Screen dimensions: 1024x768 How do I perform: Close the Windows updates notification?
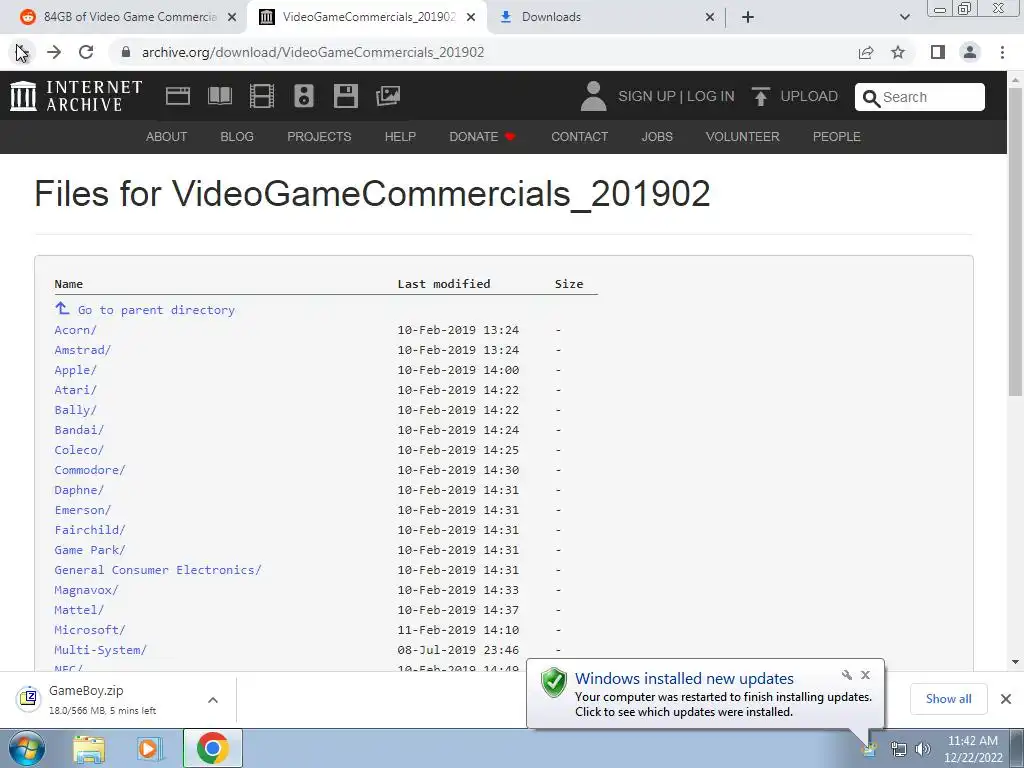coord(865,675)
